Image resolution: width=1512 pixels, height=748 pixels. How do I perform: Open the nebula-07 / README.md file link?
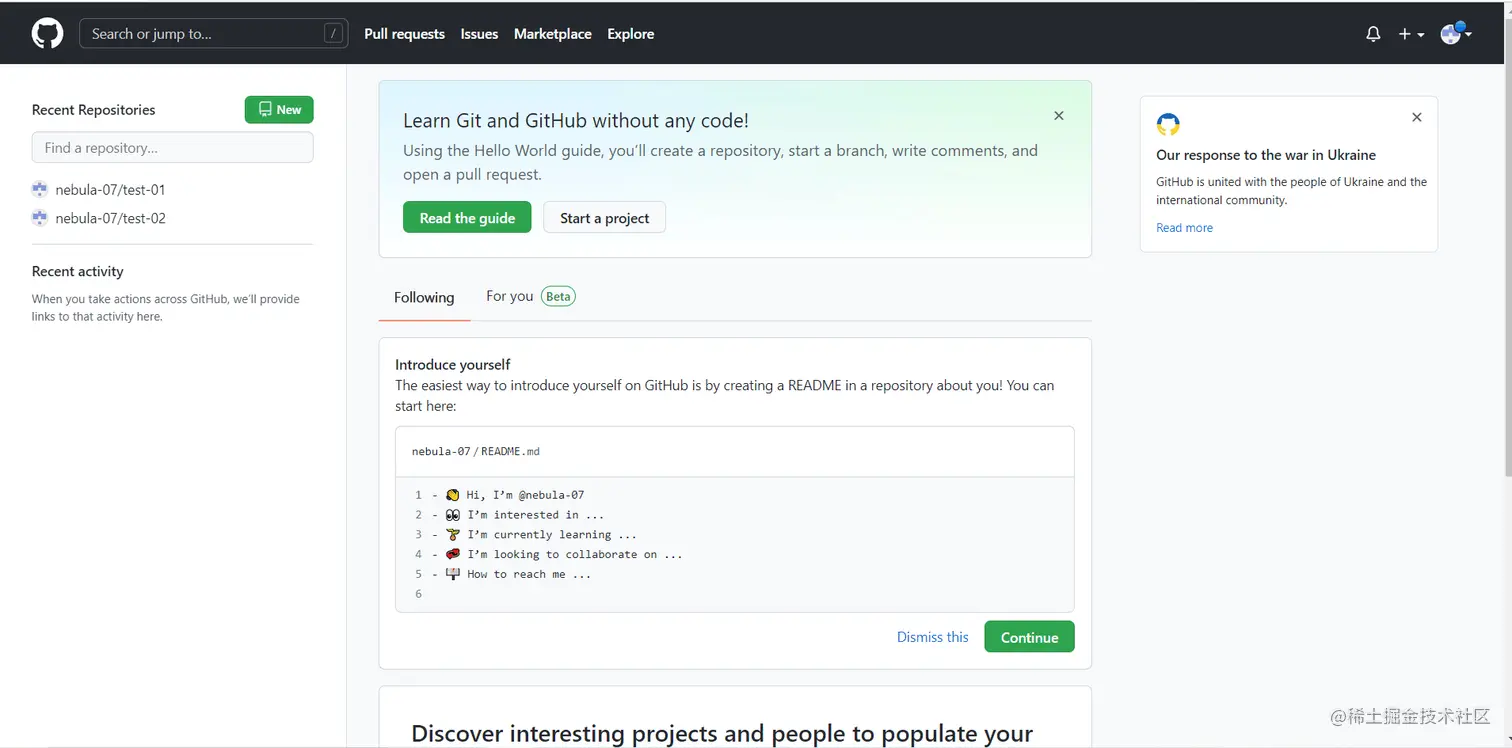pos(476,451)
